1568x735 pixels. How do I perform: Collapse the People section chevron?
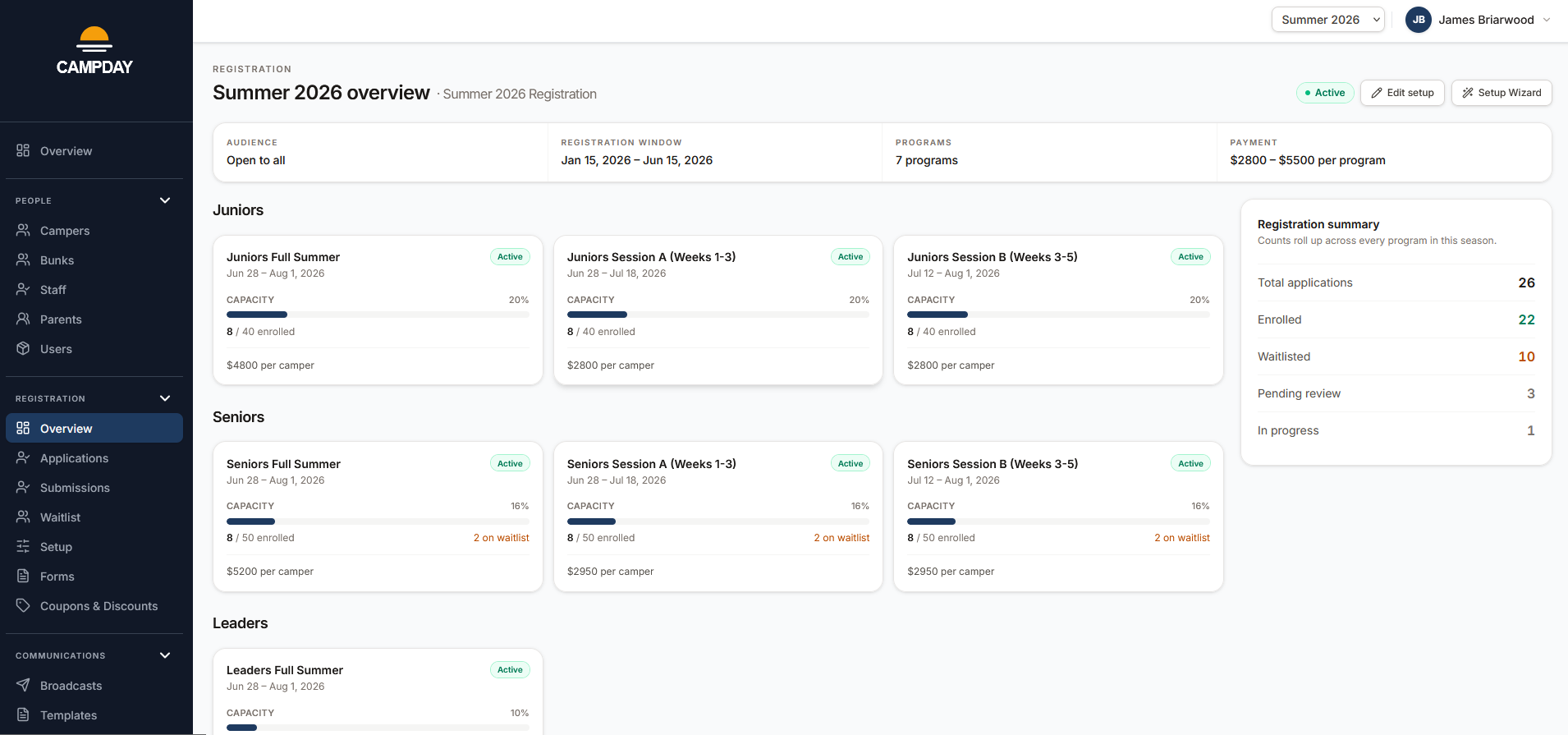click(x=165, y=200)
